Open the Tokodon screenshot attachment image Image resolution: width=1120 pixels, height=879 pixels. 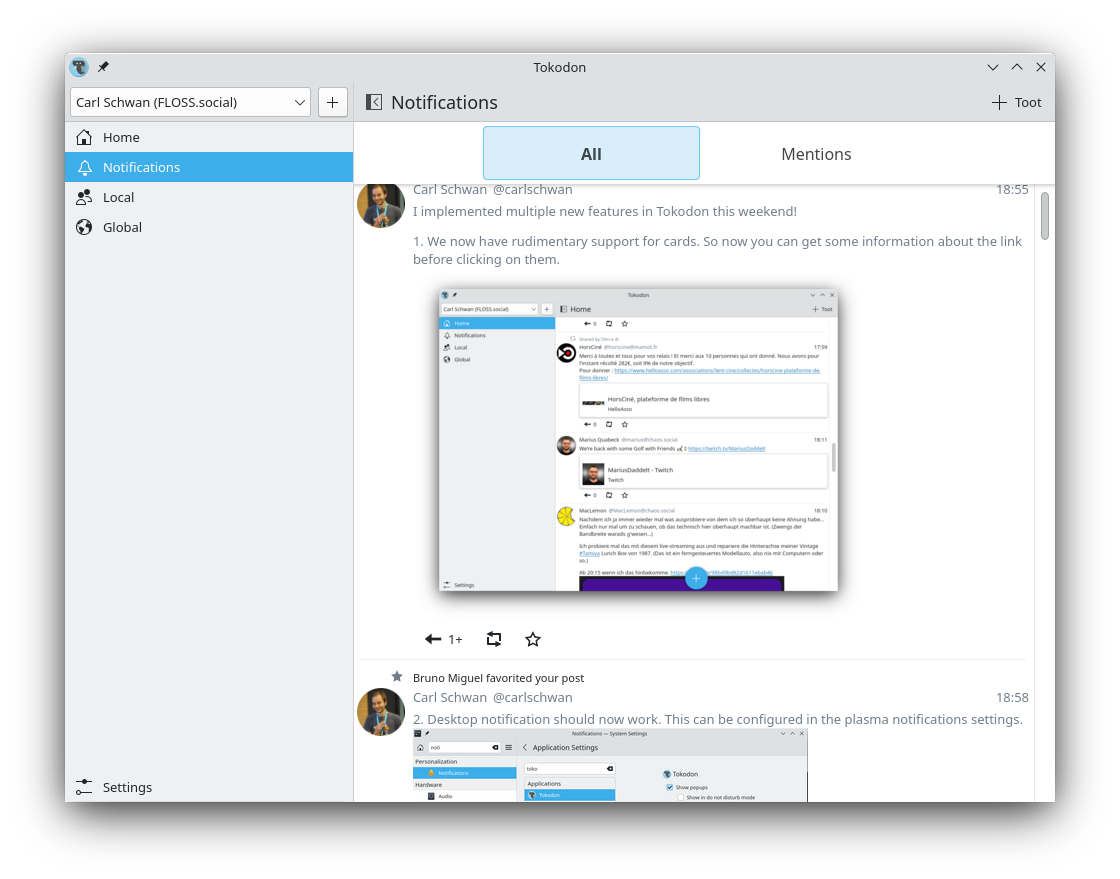(x=638, y=440)
